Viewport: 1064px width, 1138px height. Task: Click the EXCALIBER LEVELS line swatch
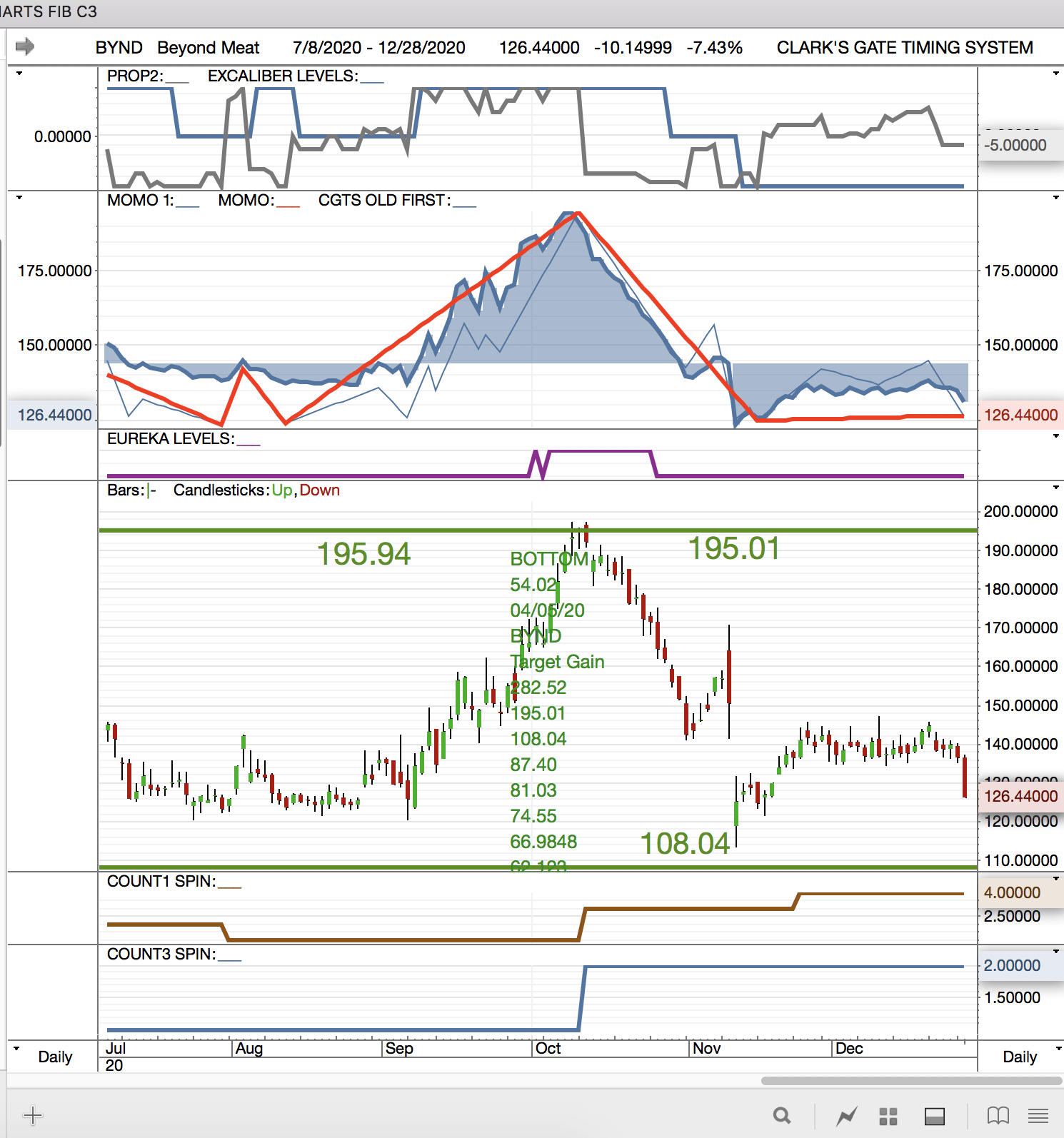coord(372,81)
